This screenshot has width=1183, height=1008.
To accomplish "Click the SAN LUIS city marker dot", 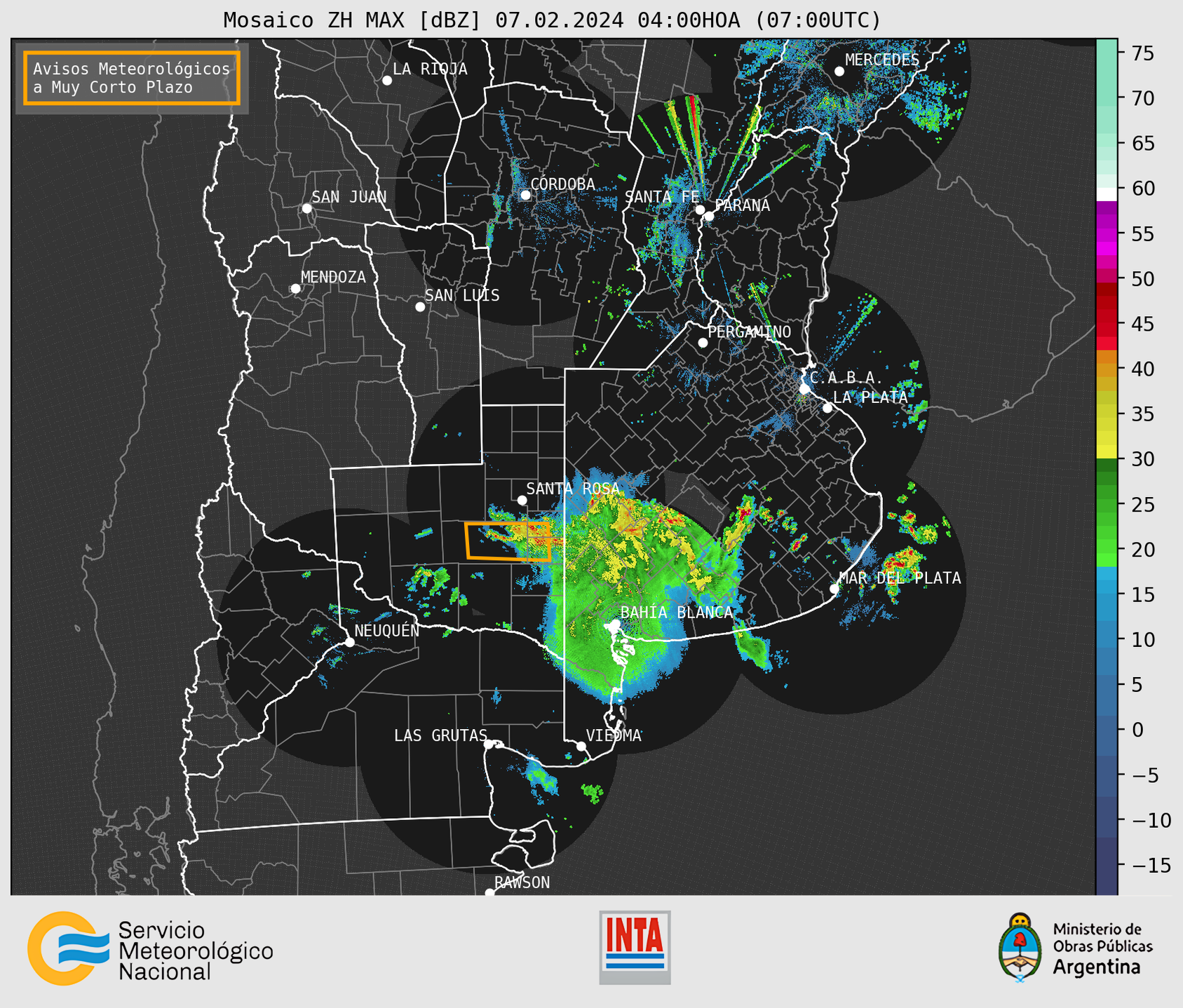I will click(420, 307).
